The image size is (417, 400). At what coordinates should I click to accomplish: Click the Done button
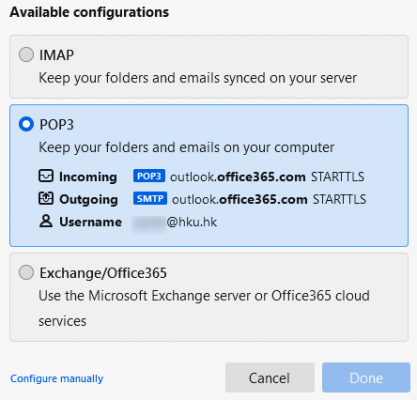pyautogui.click(x=366, y=378)
